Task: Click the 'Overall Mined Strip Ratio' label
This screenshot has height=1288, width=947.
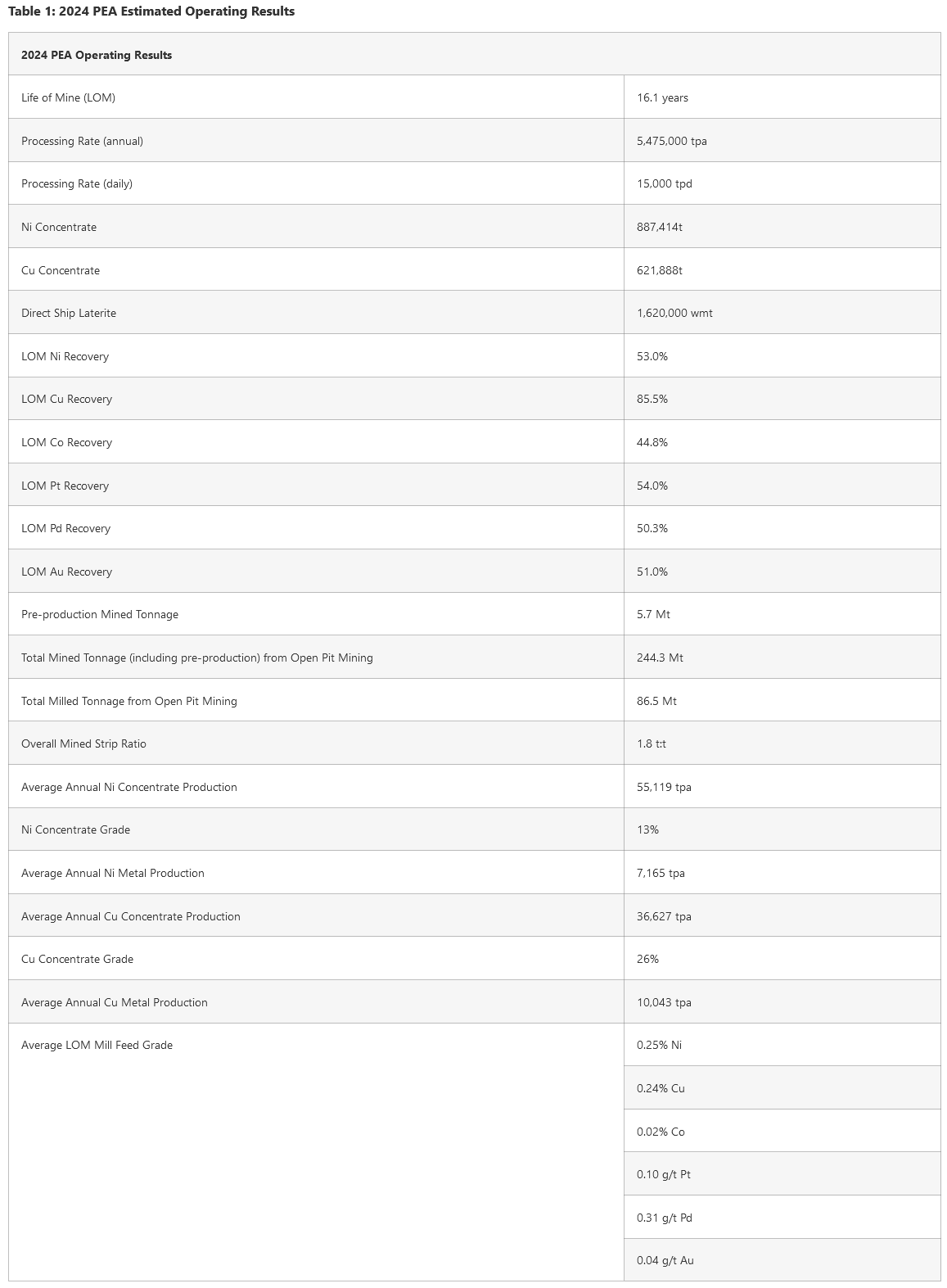Action: (83, 743)
